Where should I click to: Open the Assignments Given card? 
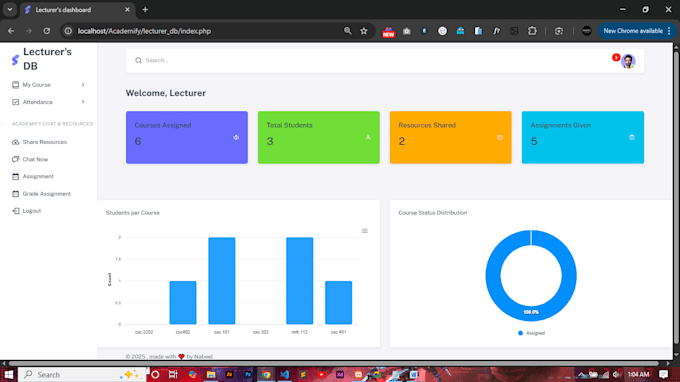pos(583,137)
